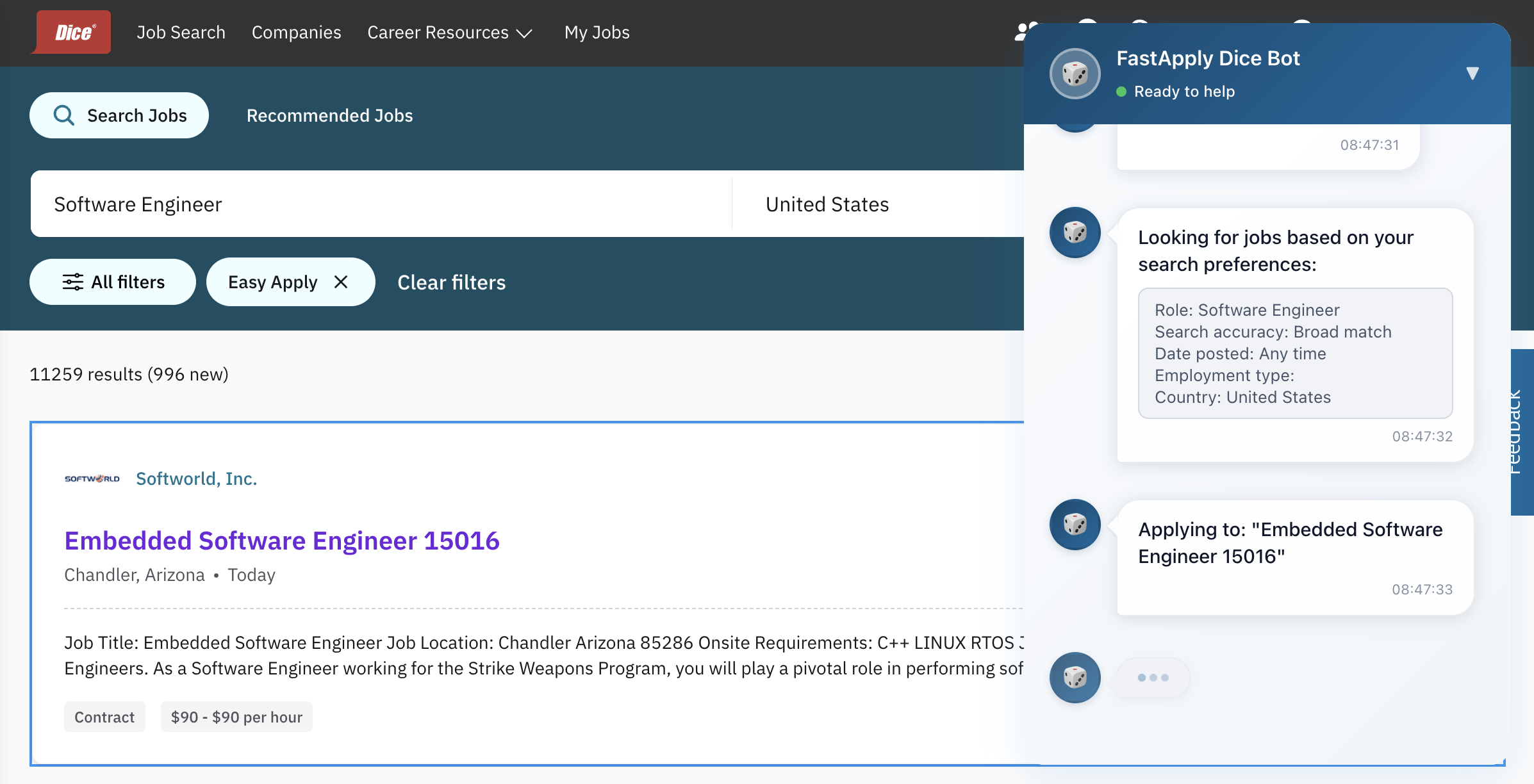Click dice avatar next to typing indicator

[x=1075, y=678]
